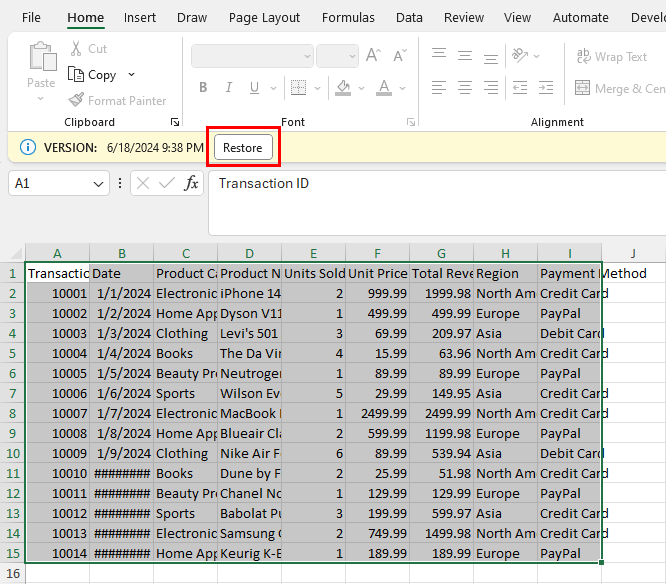
Task: Click the Font Color letter A
Action: tap(384, 87)
